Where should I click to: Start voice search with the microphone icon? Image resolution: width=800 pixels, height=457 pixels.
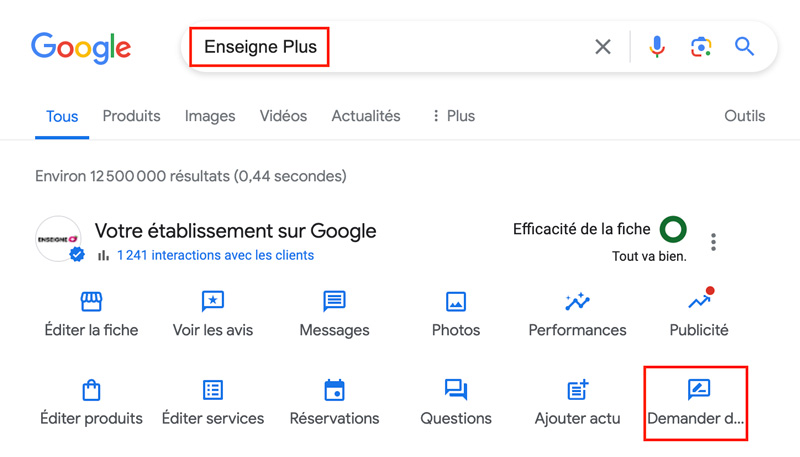657,47
